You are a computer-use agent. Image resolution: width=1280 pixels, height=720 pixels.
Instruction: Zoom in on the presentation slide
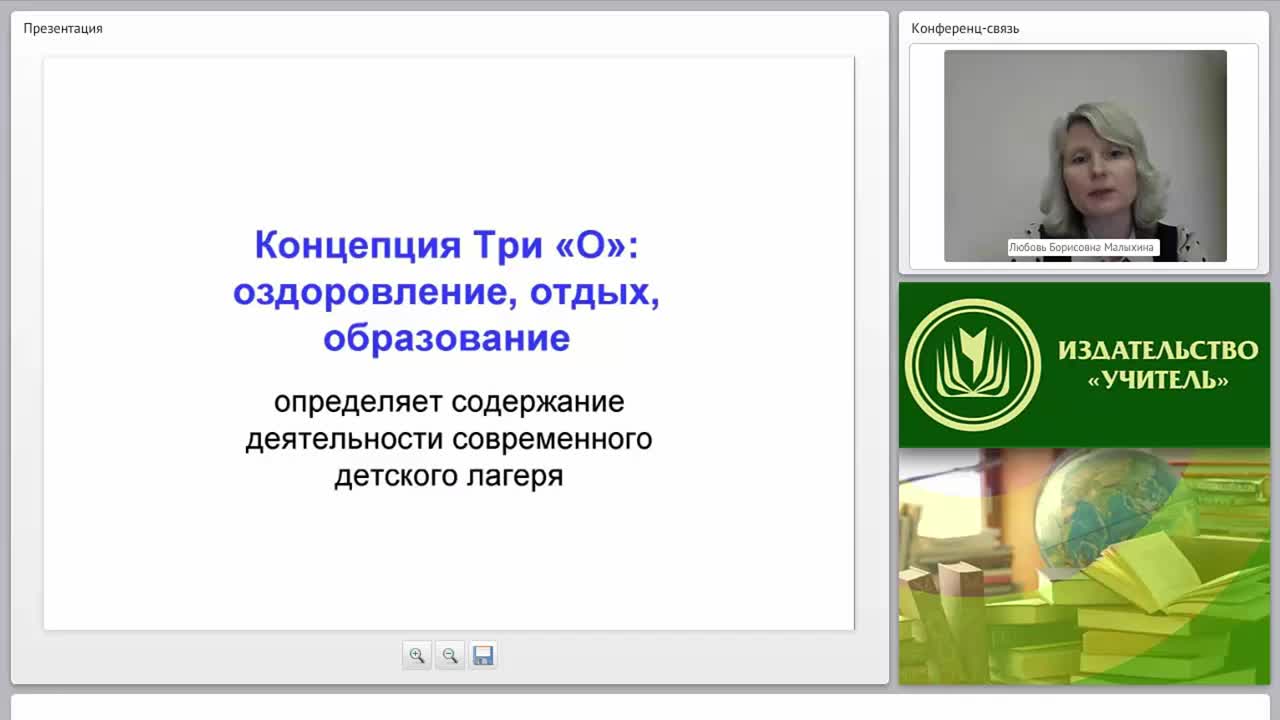[417, 656]
